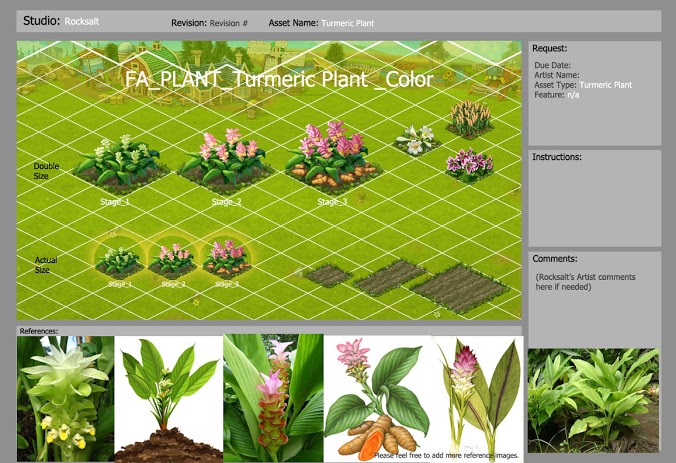The height and width of the screenshot is (463, 676).
Task: Click the Revision # field
Action: 229,22
